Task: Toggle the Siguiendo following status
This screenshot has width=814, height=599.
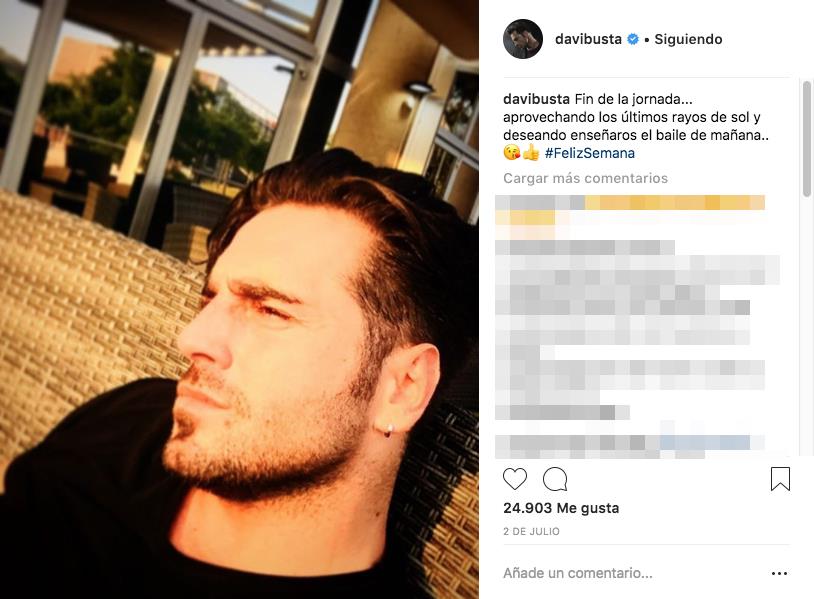Action: [x=688, y=39]
